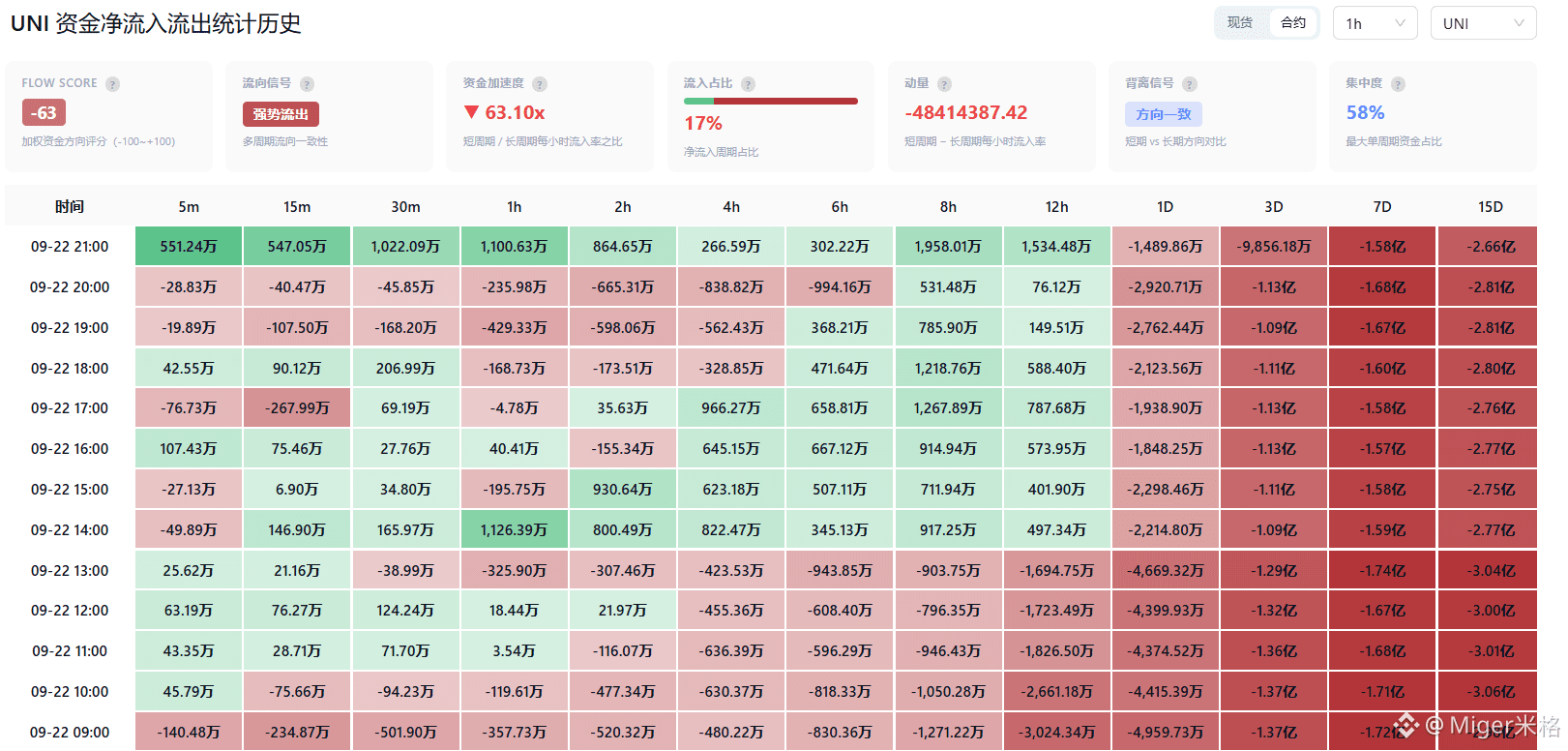Click the chevron in the UNI dropdown
Screen dimensions: 1568x751
[x=1519, y=23]
